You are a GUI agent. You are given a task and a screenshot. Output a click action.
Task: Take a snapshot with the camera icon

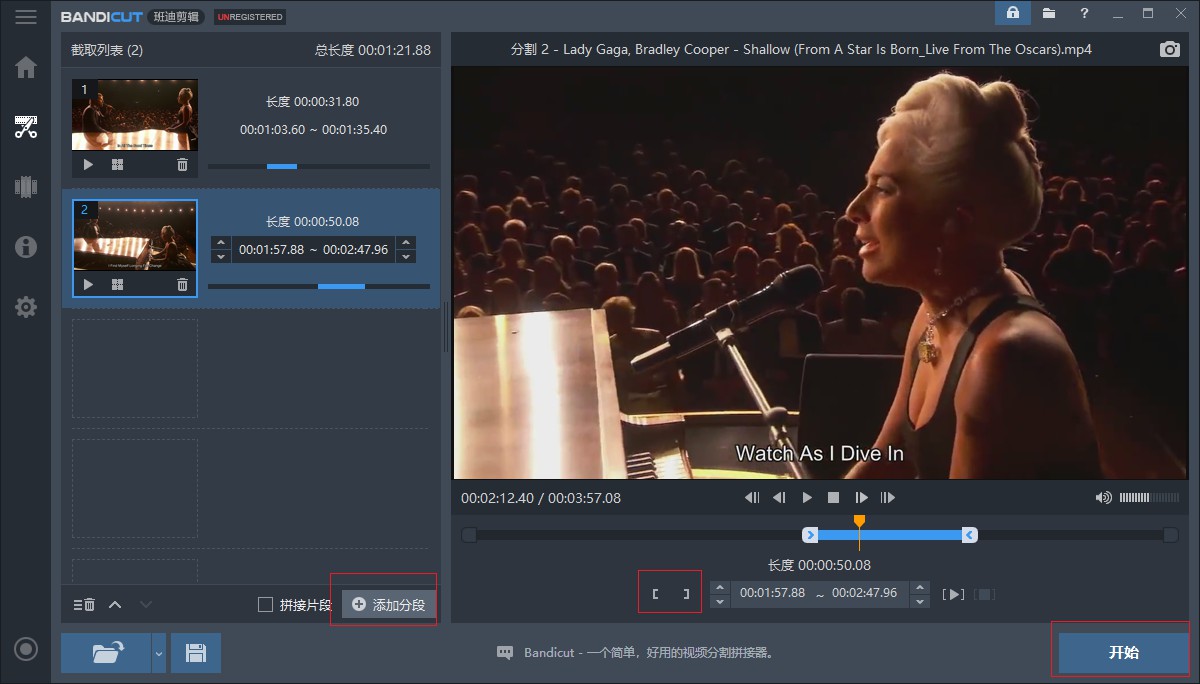coord(1169,50)
